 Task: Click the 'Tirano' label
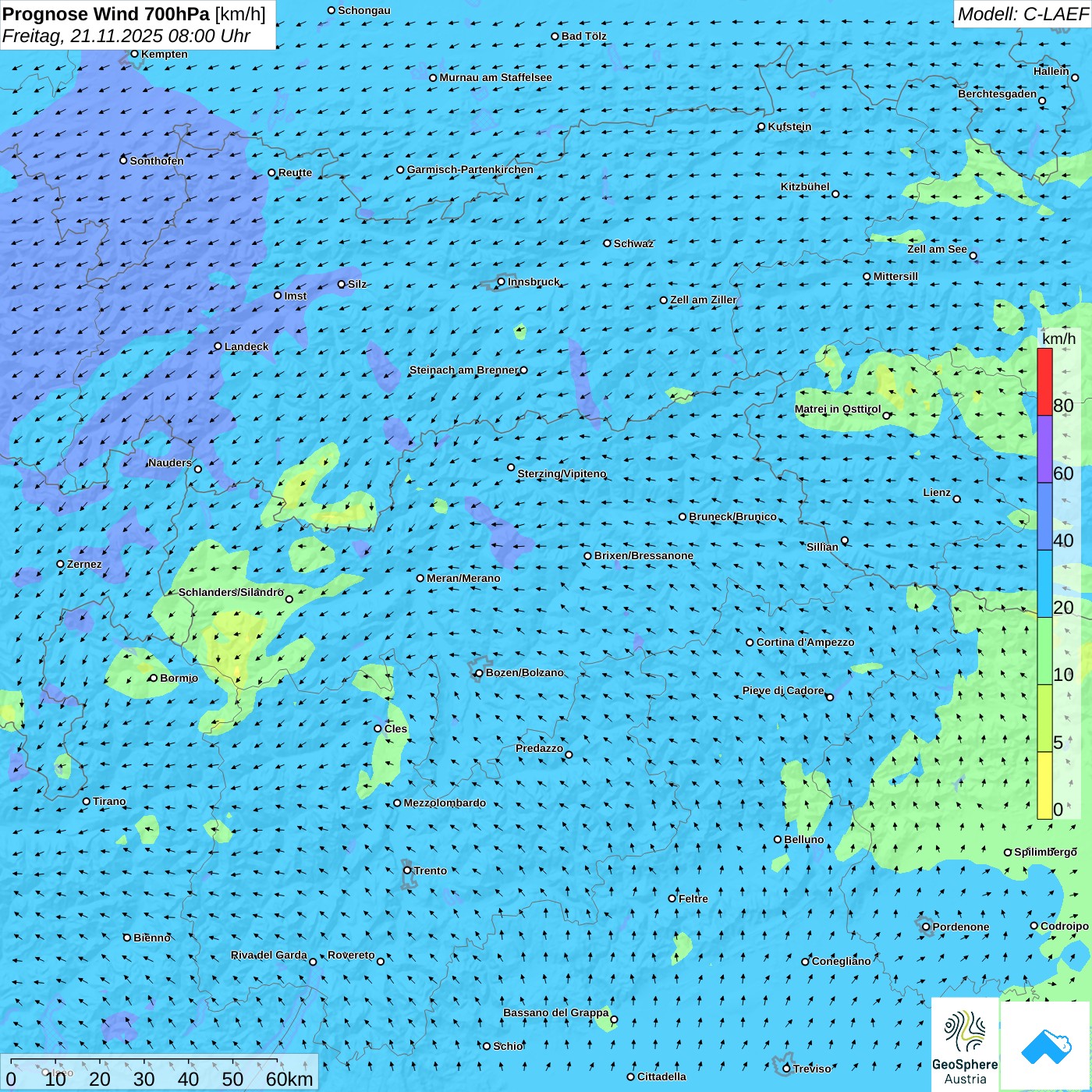tap(109, 801)
